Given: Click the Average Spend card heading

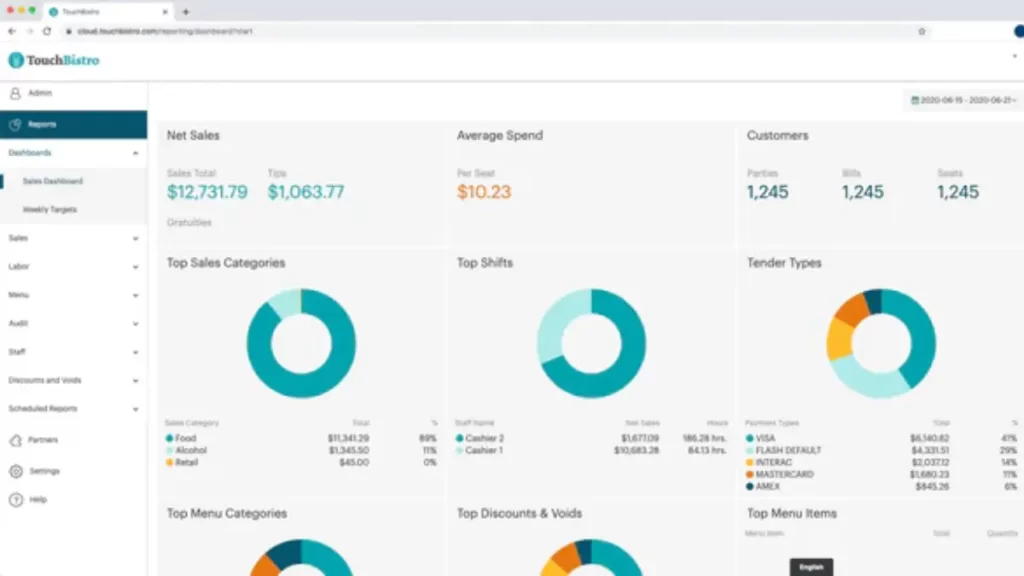Looking at the screenshot, I should coord(500,135).
